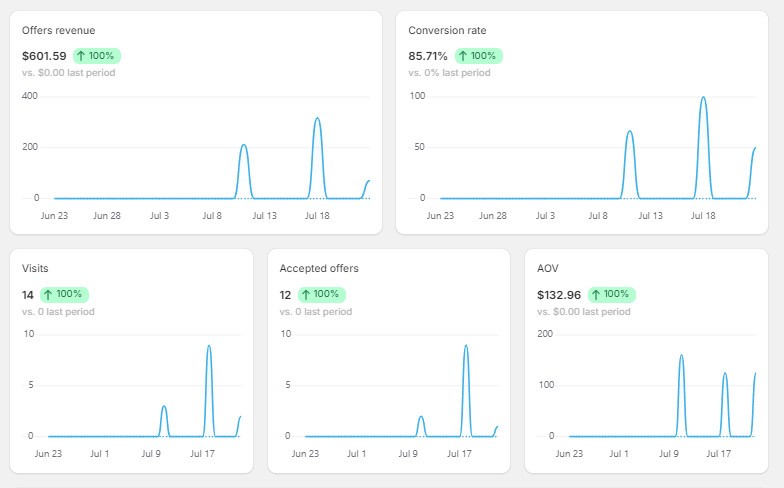Click the $132.96 AOV value
Screen dimensions: 784x488
pos(560,295)
